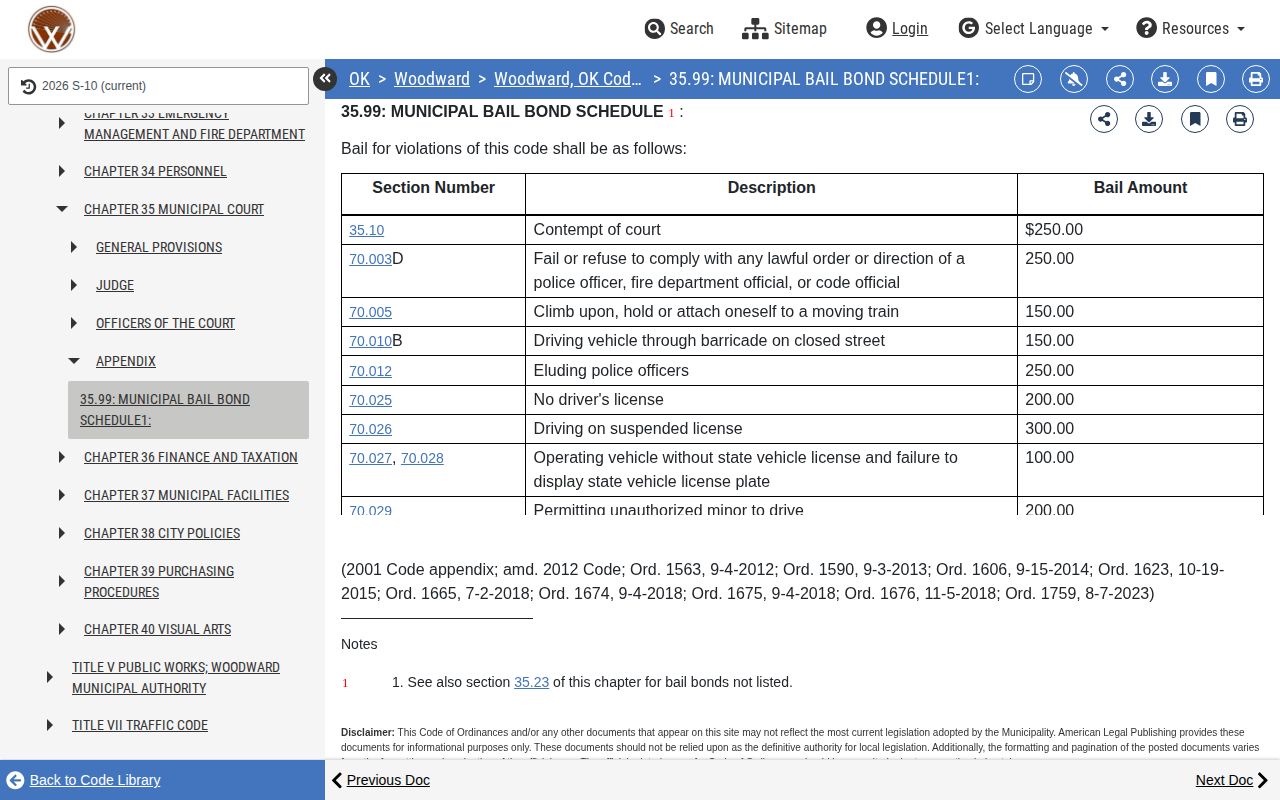Expand Chapter 40 Visual Arts arrow
Screen dimensions: 1280x800
click(x=62, y=629)
